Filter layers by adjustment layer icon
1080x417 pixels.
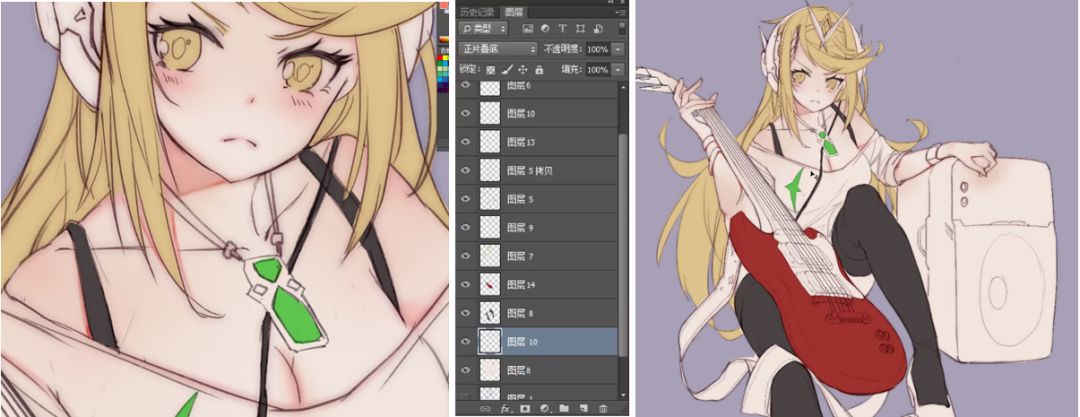pos(545,29)
